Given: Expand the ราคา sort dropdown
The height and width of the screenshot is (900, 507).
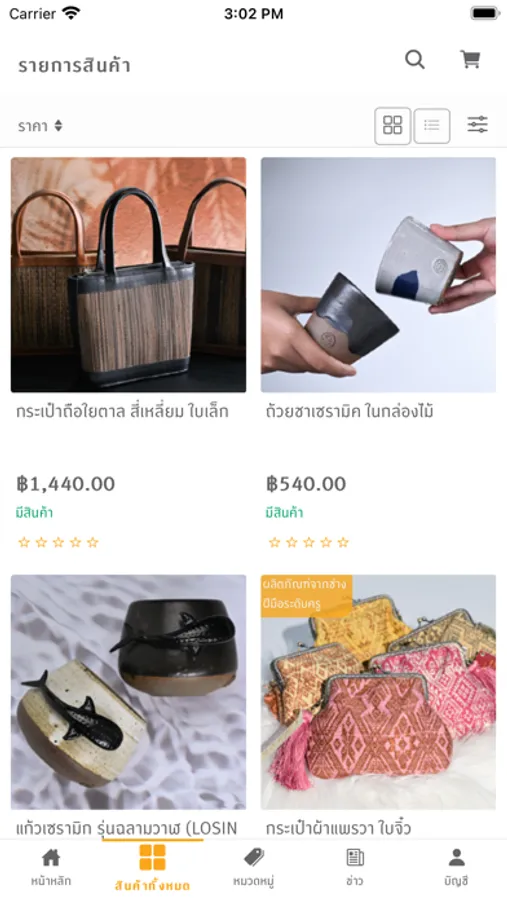Looking at the screenshot, I should click(40, 126).
